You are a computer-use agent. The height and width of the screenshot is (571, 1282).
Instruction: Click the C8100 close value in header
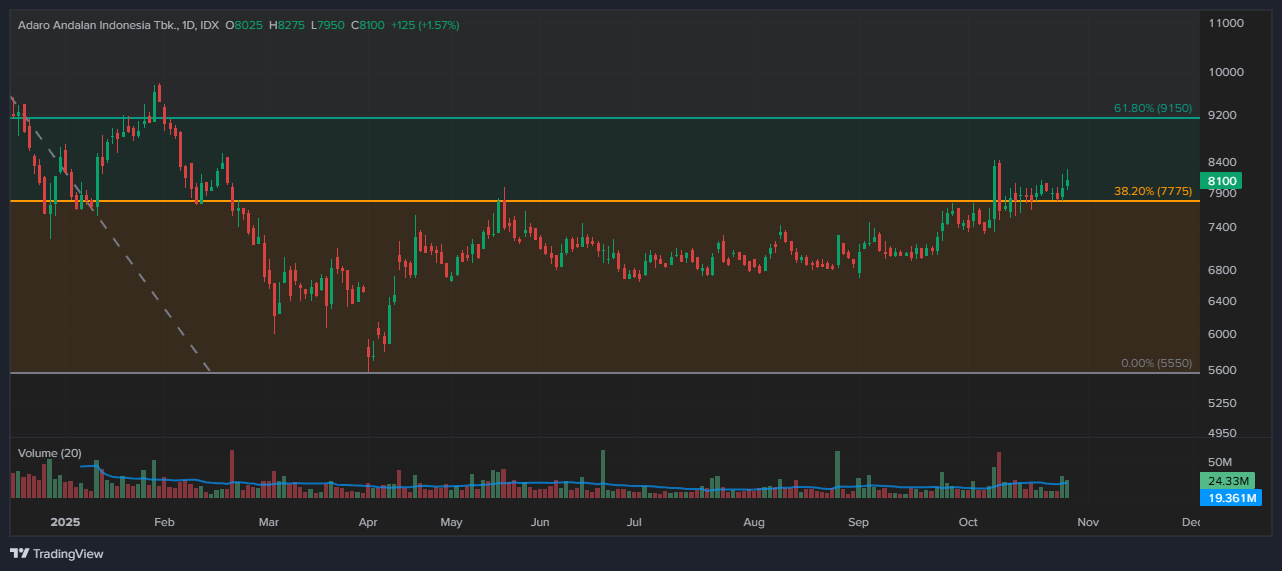367,24
